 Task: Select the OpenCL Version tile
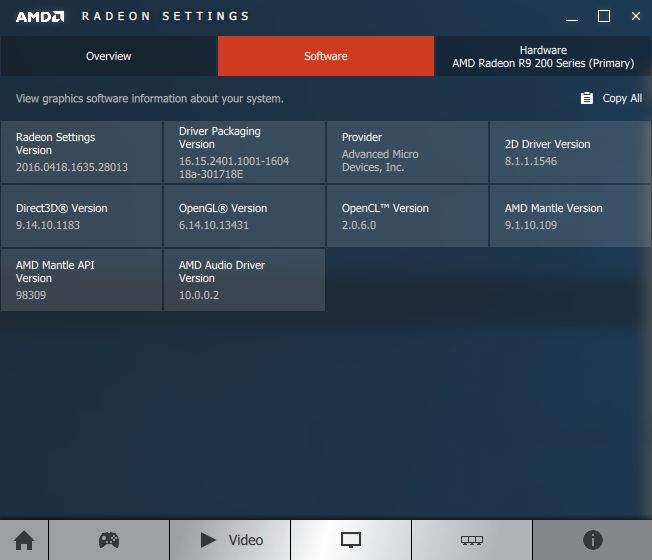point(408,216)
